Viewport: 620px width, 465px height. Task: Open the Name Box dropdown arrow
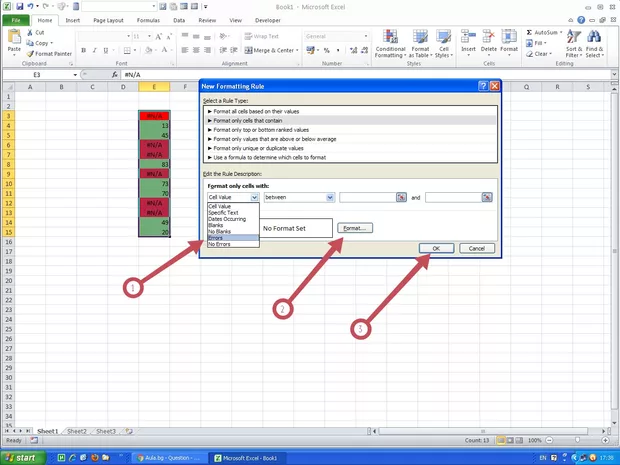[75, 75]
